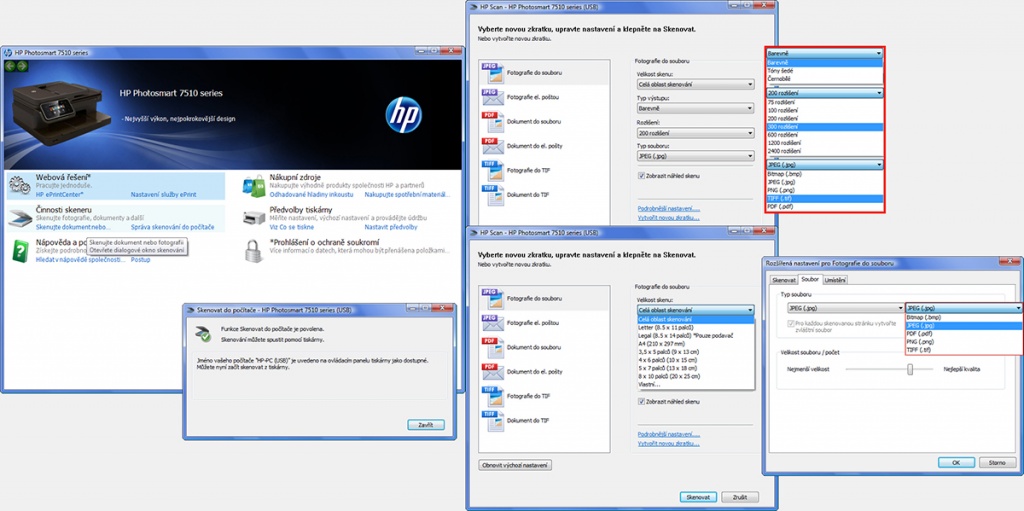Collapse Velikost skenu dropdown in lower HP Scan
Viewport: 1024px width, 511px height.
pos(696,310)
